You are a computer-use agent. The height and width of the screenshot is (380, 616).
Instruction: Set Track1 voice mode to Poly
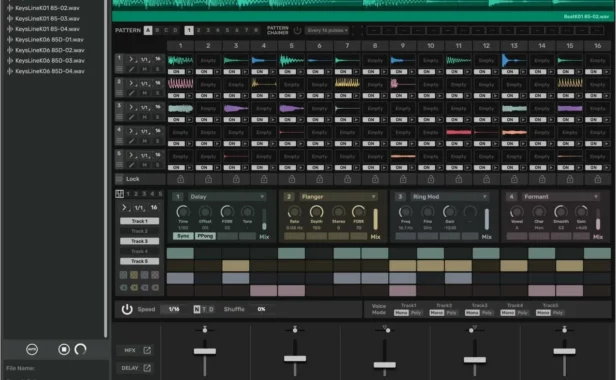coord(416,313)
